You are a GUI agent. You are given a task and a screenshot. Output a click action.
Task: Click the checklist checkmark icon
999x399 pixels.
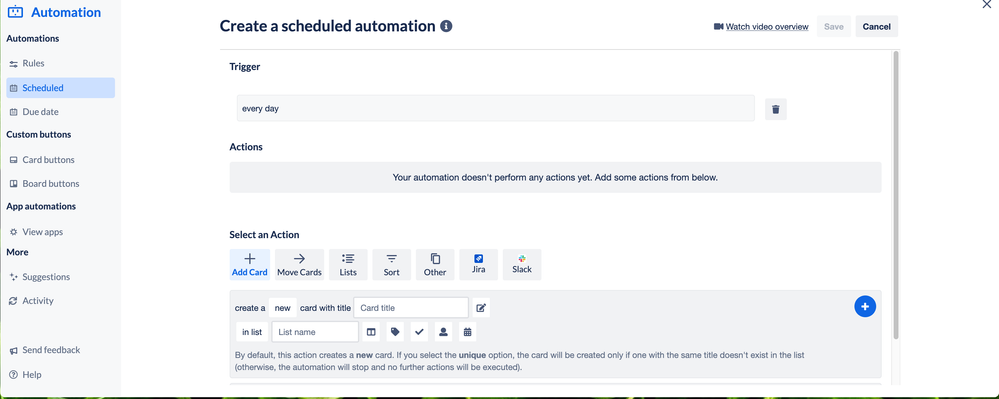(419, 332)
